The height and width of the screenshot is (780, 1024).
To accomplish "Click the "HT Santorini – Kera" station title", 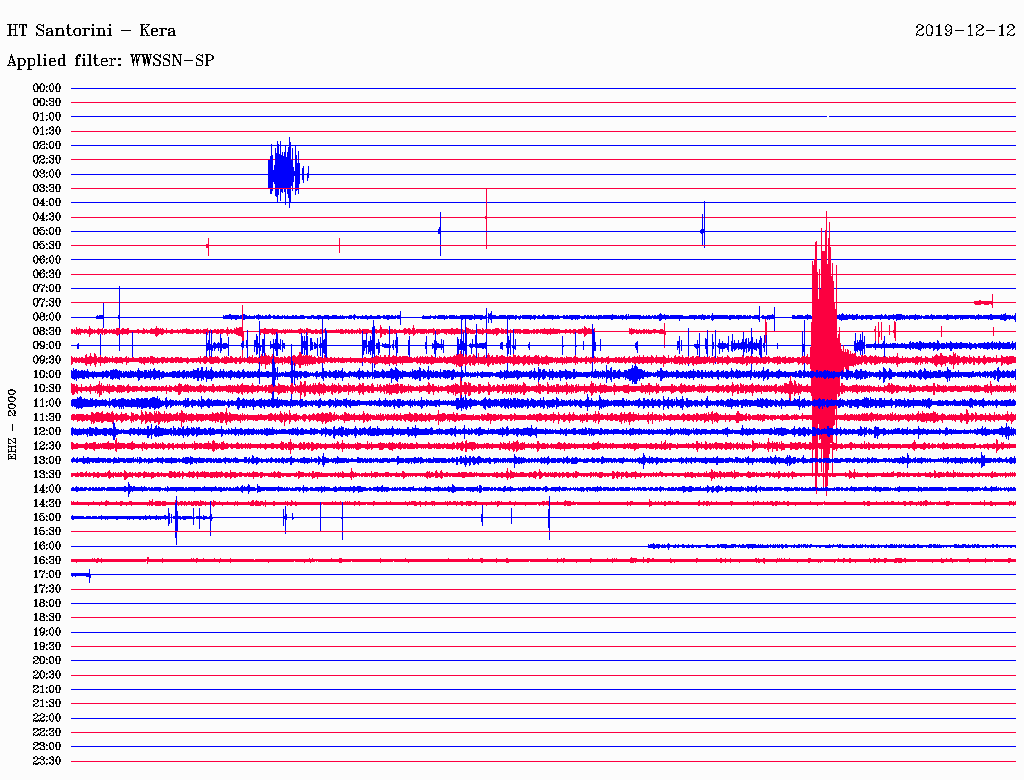I will [x=91, y=31].
